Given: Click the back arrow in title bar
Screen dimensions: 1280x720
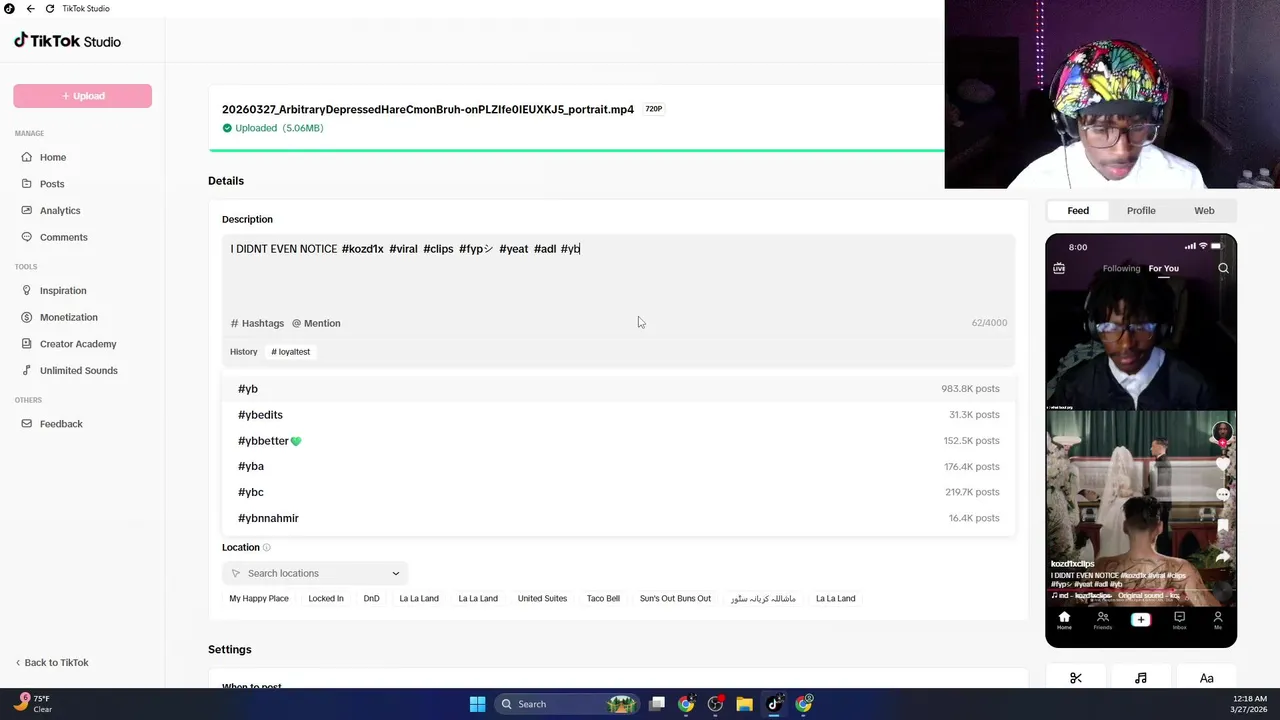Looking at the screenshot, I should [30, 8].
